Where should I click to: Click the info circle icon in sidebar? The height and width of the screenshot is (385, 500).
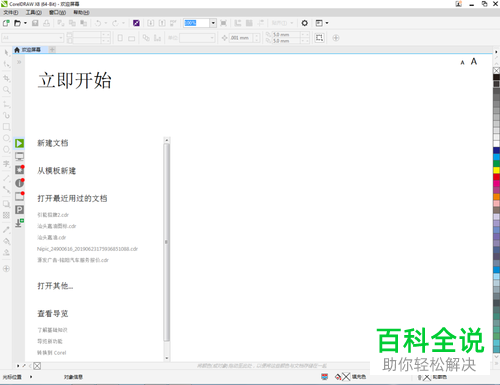pyautogui.click(x=19, y=183)
